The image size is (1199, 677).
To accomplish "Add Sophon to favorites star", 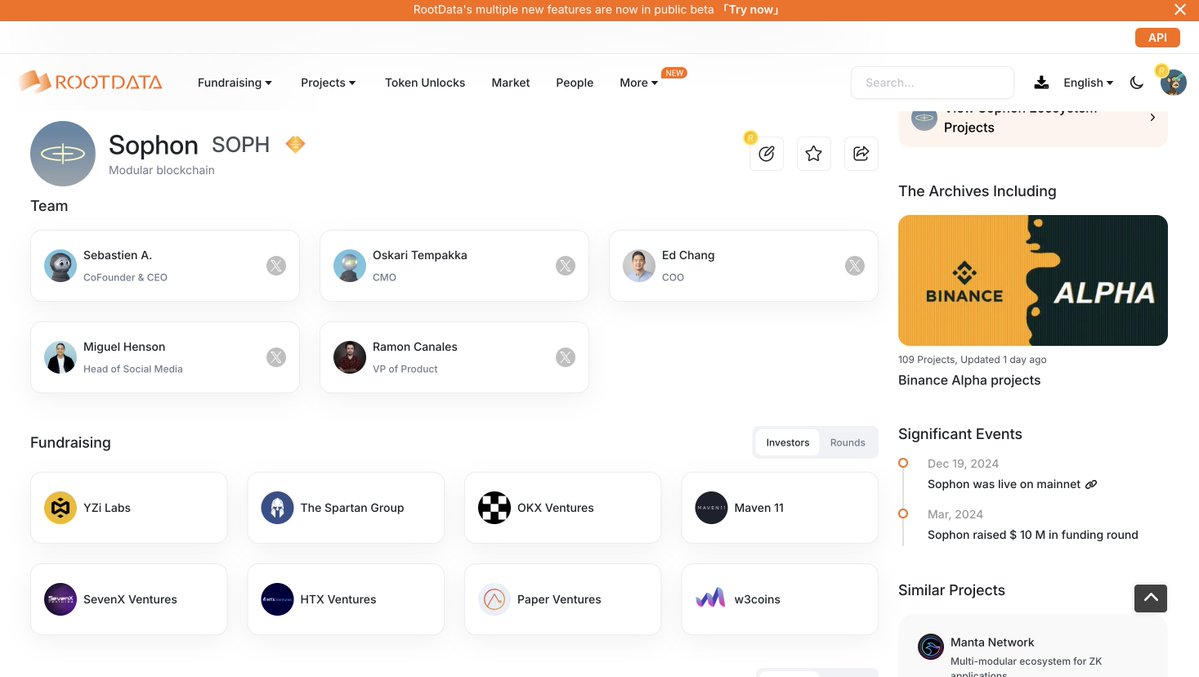I will coord(814,154).
